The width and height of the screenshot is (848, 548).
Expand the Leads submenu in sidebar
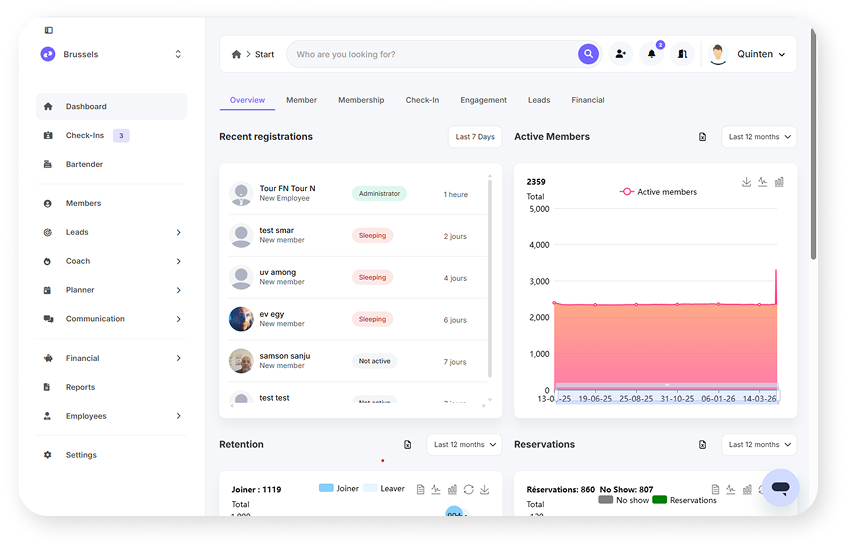click(x=179, y=232)
